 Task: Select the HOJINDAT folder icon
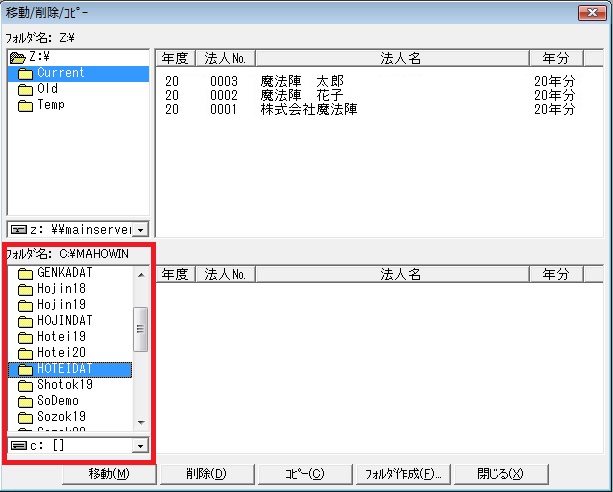pos(26,321)
